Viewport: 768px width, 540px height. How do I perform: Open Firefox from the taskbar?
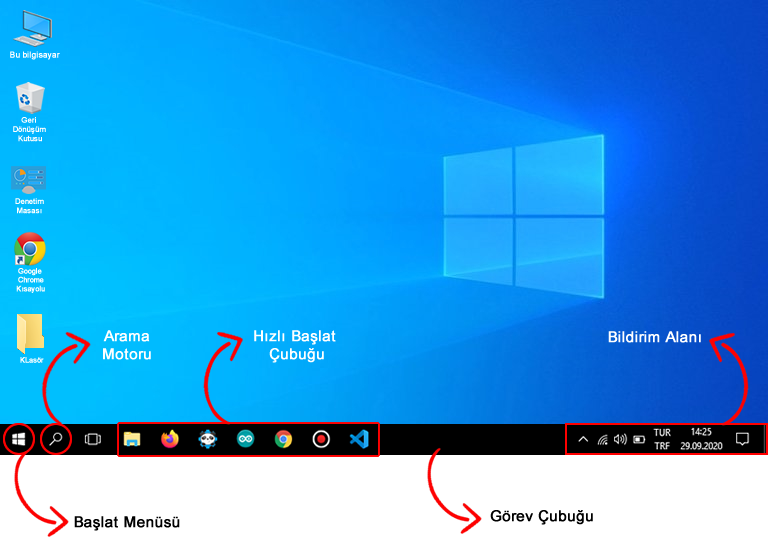click(170, 439)
